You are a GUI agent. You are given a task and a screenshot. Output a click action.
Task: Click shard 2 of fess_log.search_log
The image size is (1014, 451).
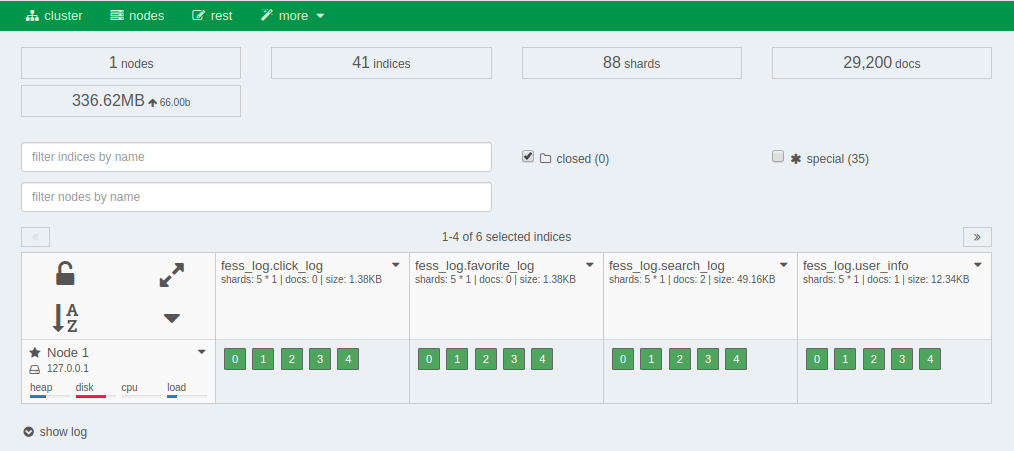click(679, 360)
